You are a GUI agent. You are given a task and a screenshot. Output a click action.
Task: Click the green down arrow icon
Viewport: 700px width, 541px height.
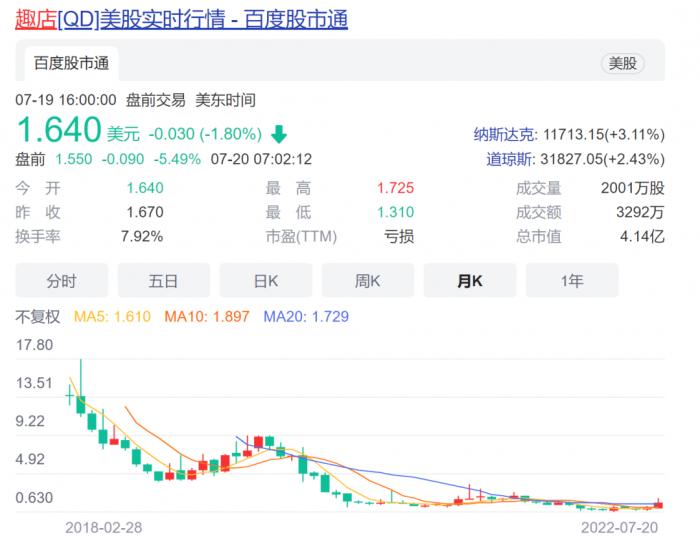click(x=279, y=134)
